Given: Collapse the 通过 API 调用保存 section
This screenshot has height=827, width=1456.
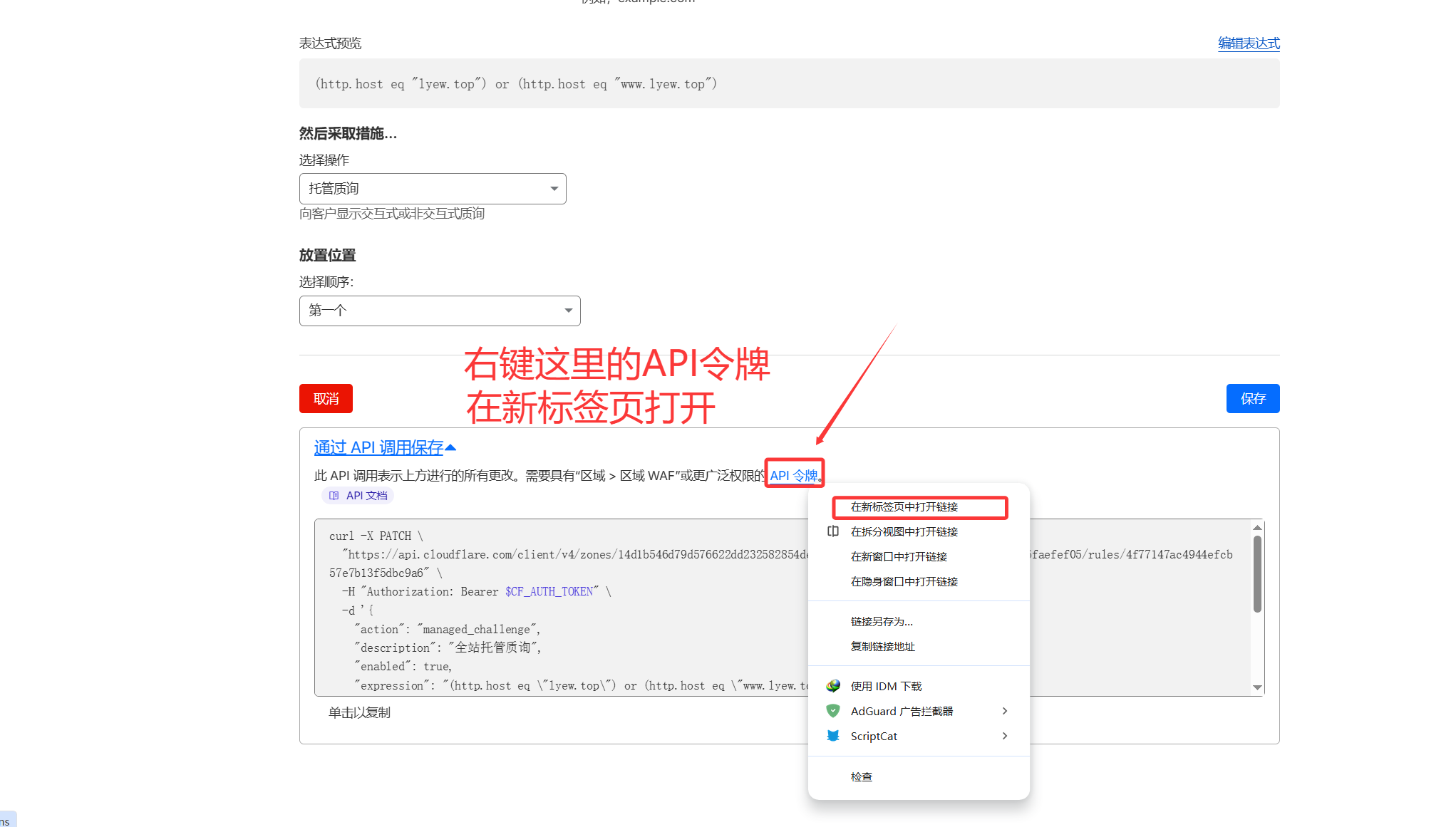Looking at the screenshot, I should [x=385, y=447].
